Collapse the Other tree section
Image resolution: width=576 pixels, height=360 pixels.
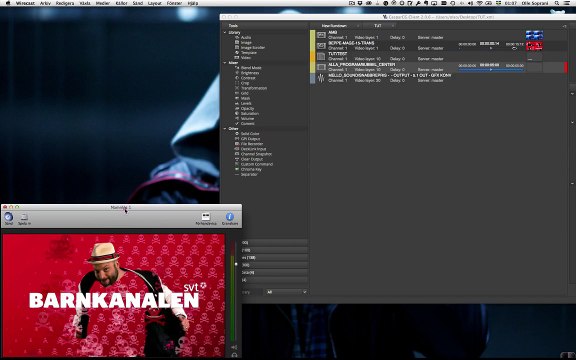tap(225, 129)
